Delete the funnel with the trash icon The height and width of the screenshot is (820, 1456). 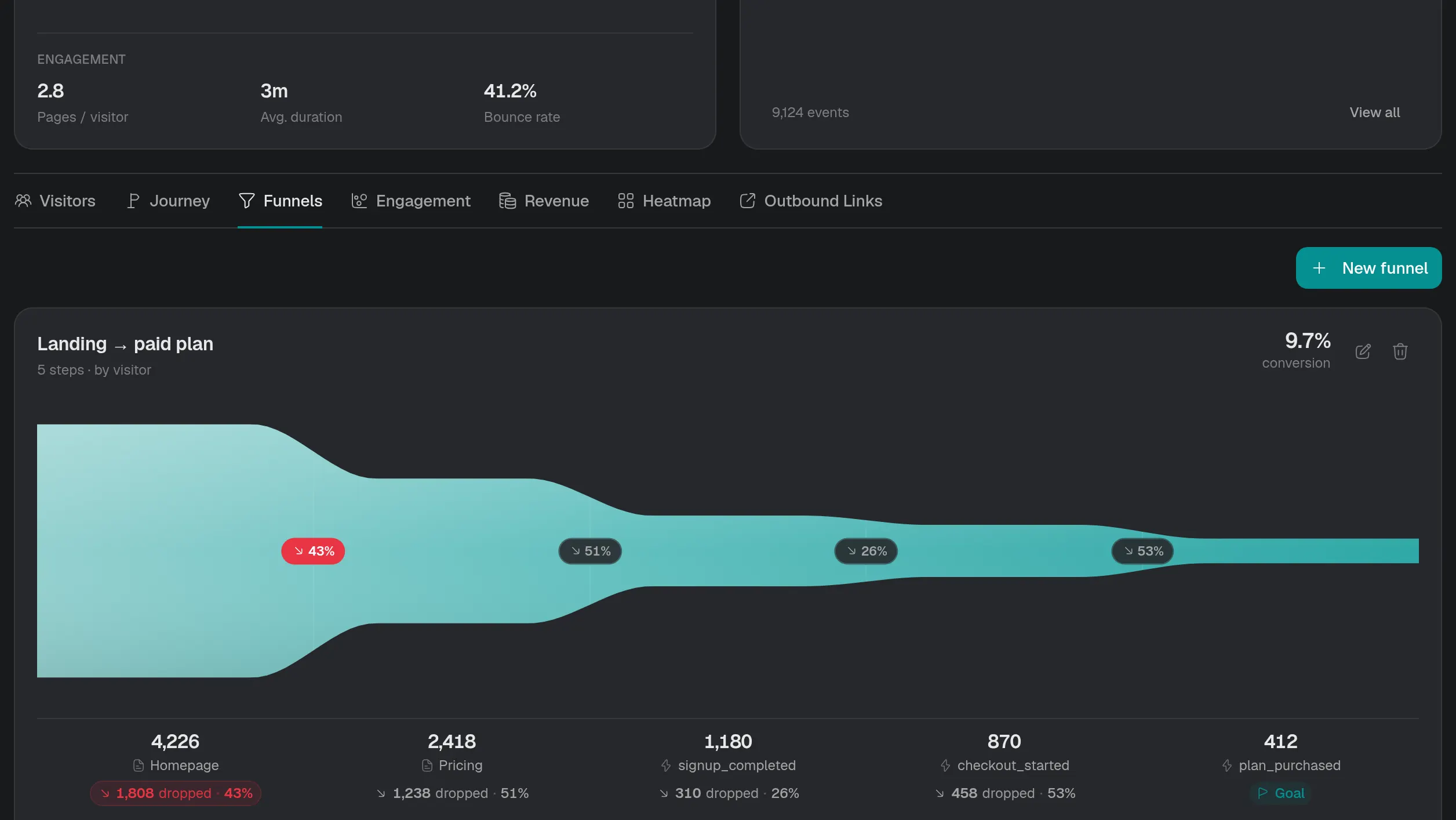(1400, 351)
